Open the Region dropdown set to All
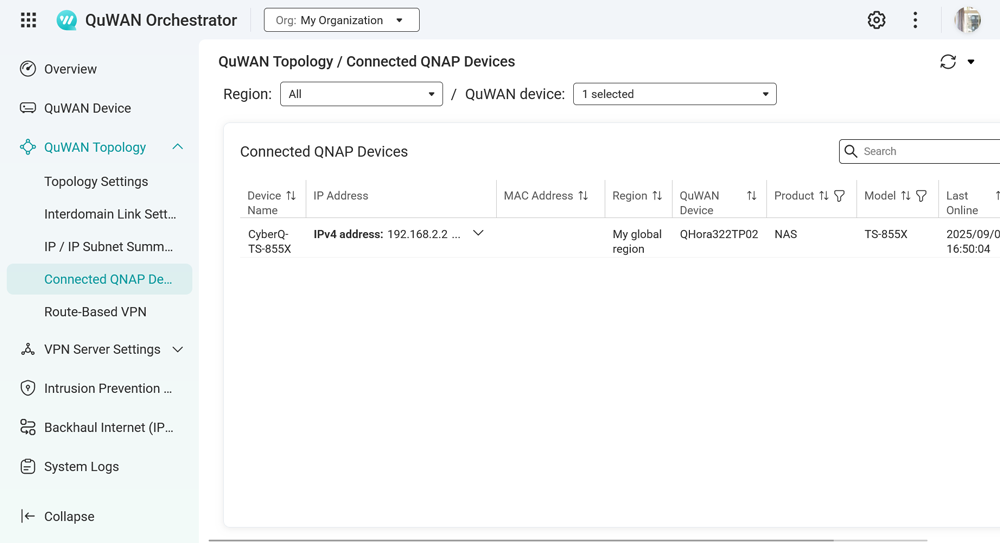 point(361,94)
